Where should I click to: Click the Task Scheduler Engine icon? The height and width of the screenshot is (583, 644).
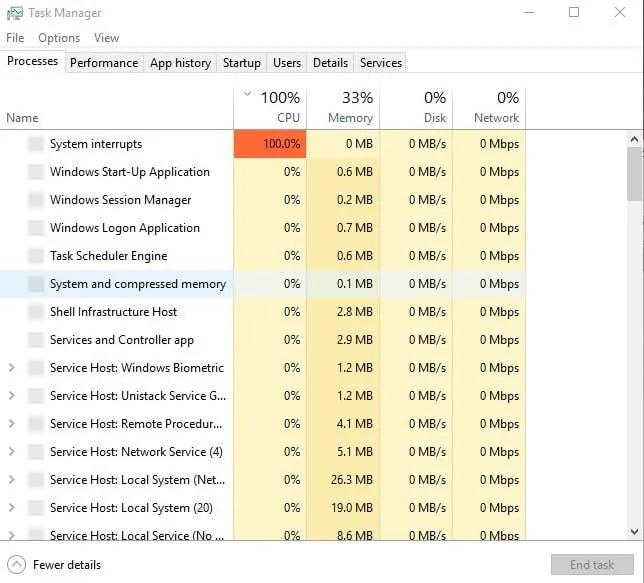pyautogui.click(x=36, y=256)
